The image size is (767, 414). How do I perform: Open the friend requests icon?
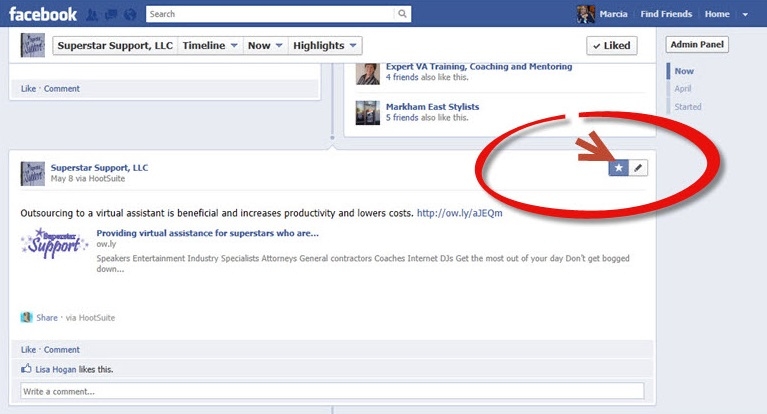click(x=92, y=15)
